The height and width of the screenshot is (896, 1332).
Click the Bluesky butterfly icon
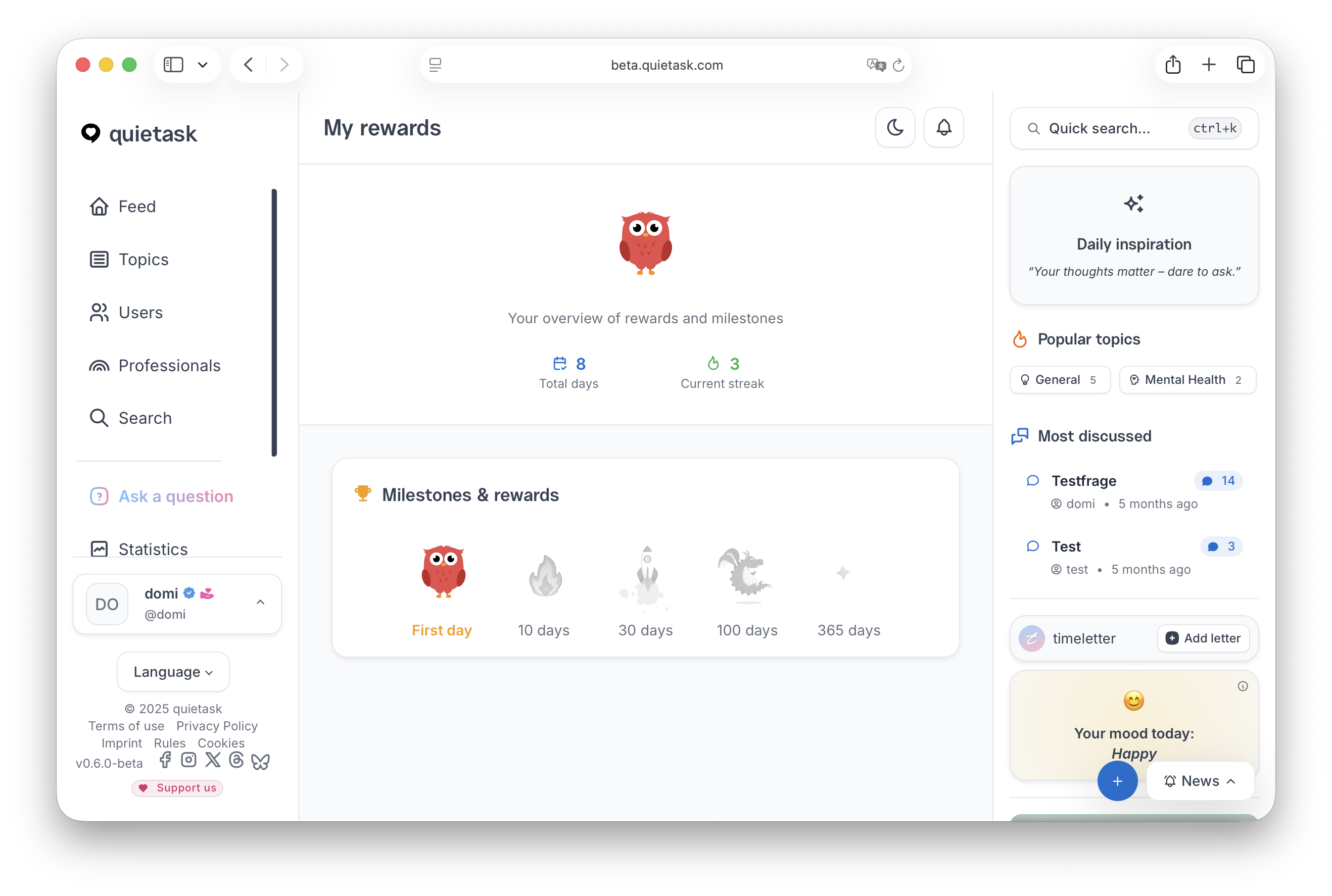(260, 761)
